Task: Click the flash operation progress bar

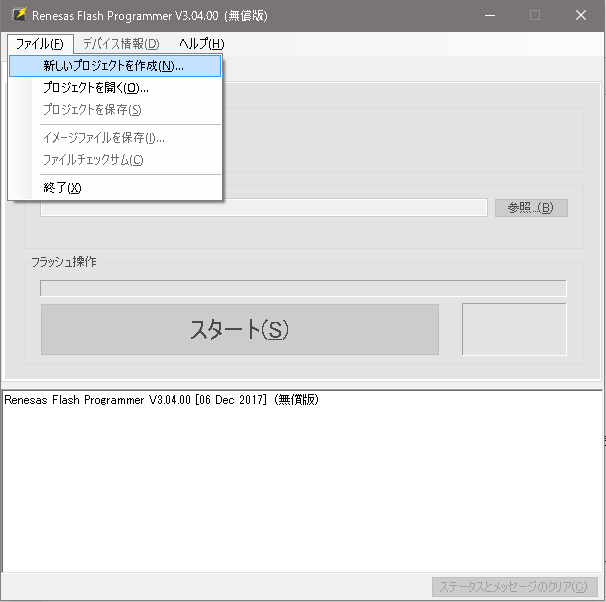Action: [x=303, y=288]
